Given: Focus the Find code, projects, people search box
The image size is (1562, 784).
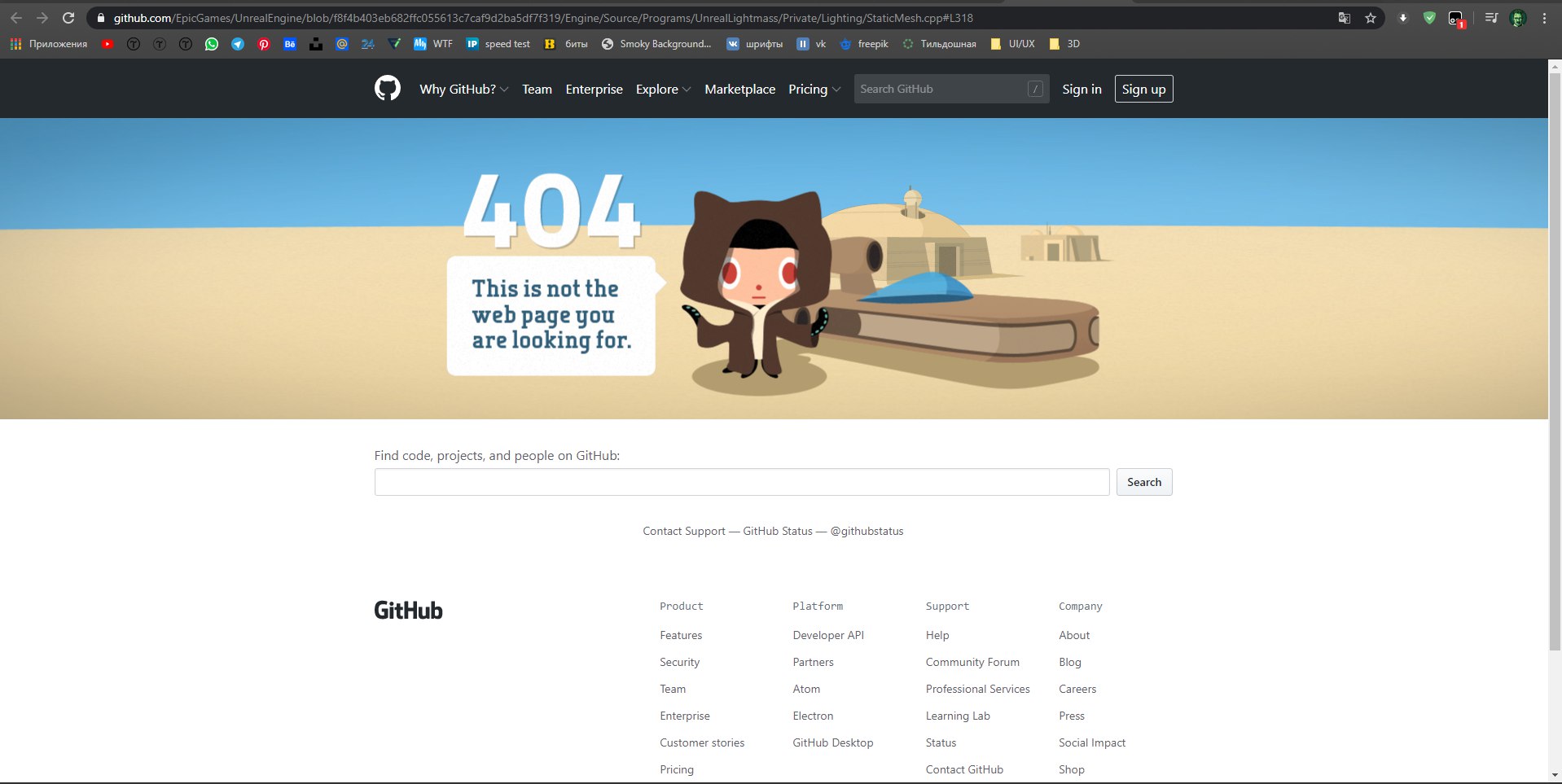Looking at the screenshot, I should [x=742, y=482].
